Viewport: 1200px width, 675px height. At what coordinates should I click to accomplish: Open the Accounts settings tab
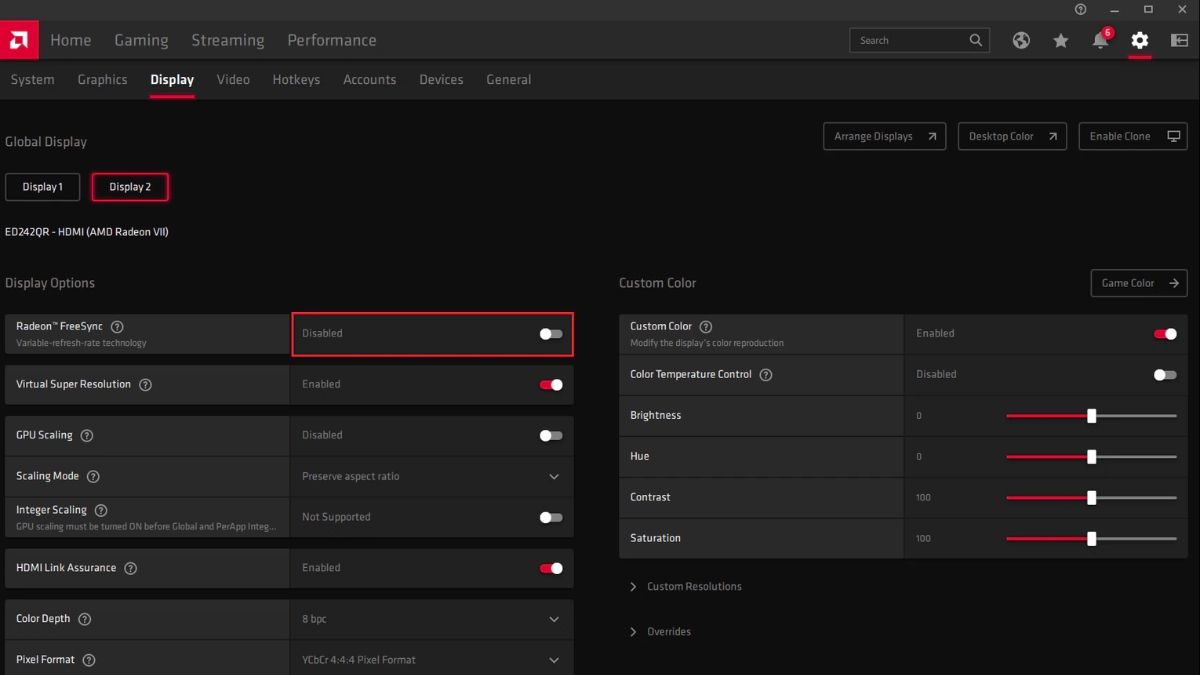(370, 80)
